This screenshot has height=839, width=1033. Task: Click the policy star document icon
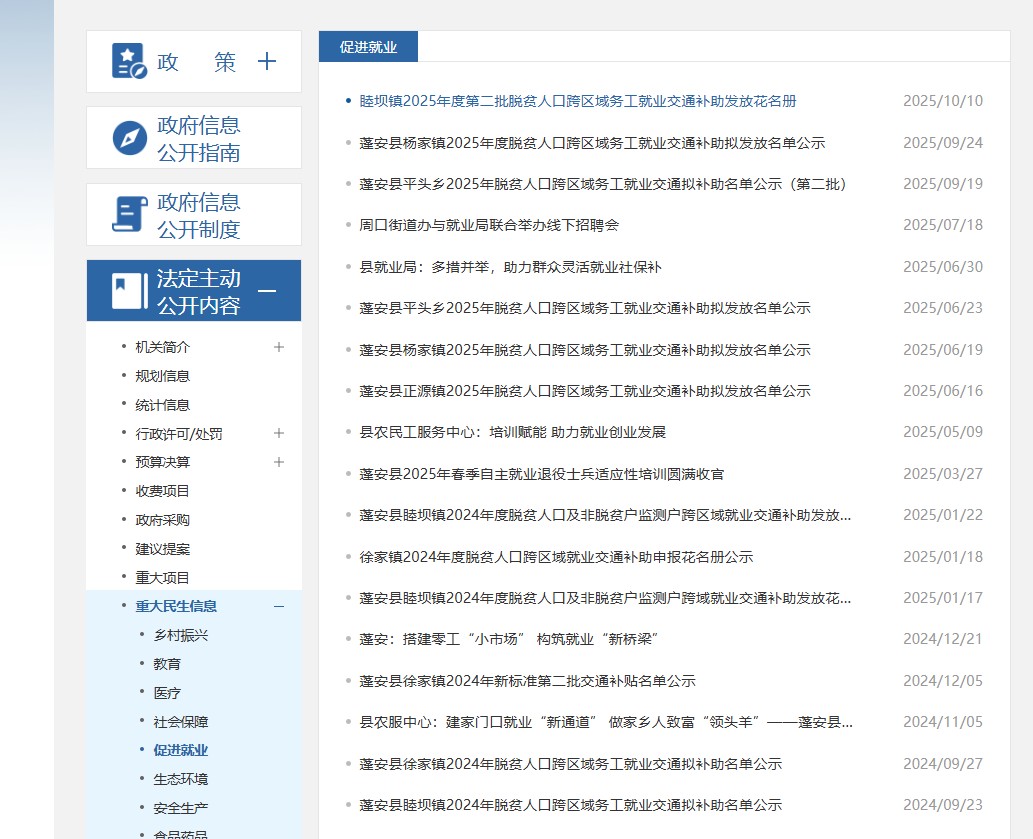coord(129,61)
